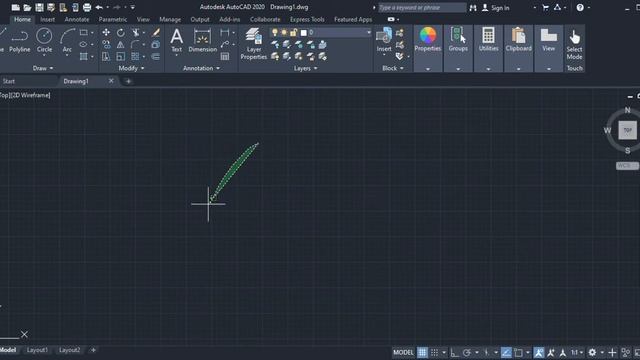Toggle layer 0 lock icon
The height and width of the screenshot is (360, 640).
pos(293,32)
